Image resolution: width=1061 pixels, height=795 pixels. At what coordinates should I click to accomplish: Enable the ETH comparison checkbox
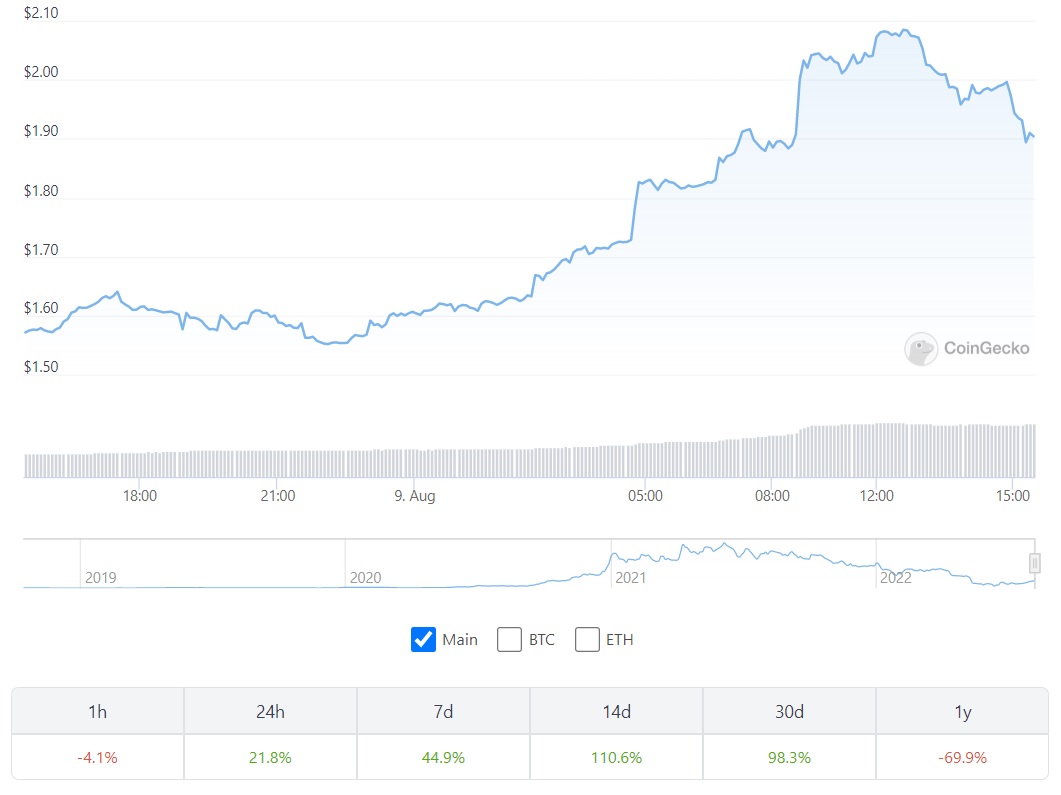(x=587, y=639)
